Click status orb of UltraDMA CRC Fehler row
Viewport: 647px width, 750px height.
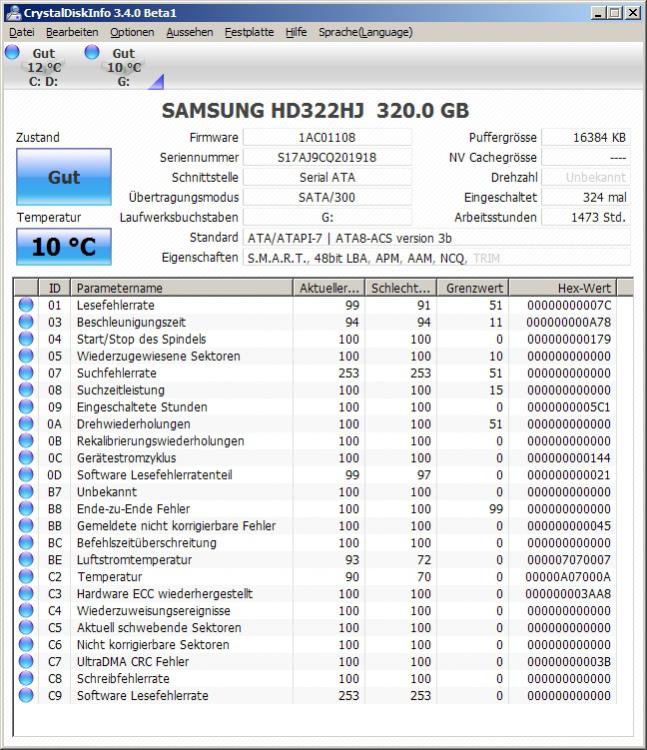coord(26,662)
